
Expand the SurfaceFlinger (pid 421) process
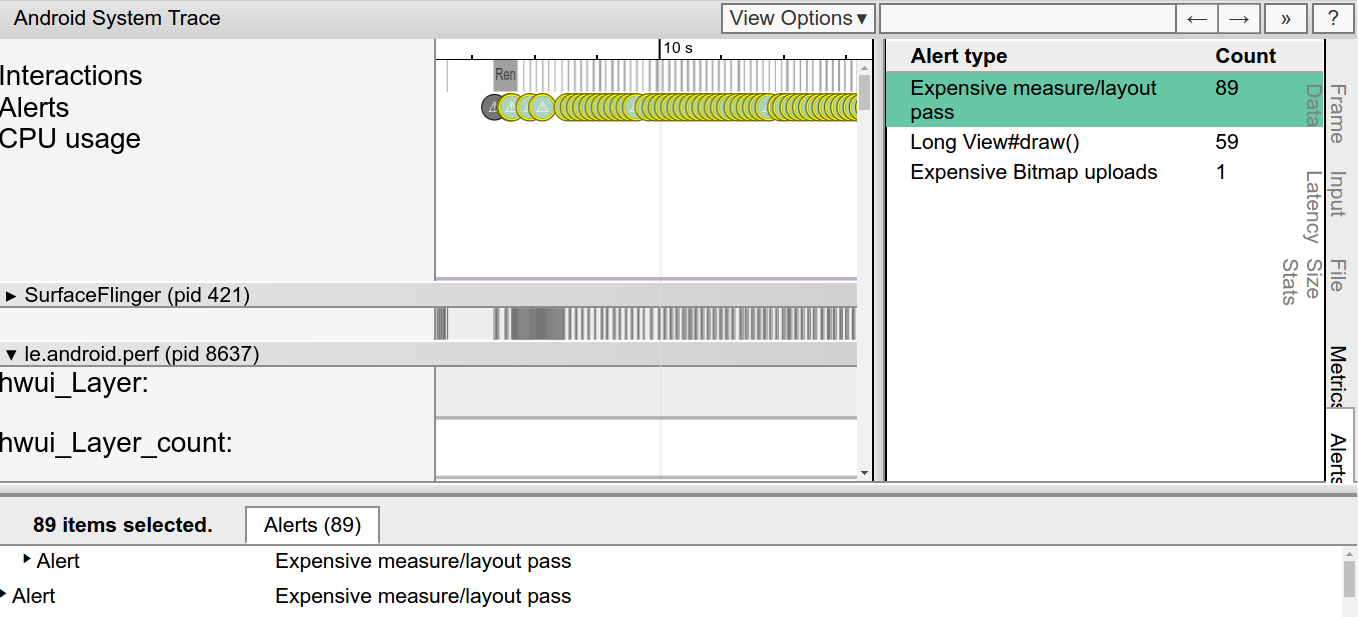12,295
